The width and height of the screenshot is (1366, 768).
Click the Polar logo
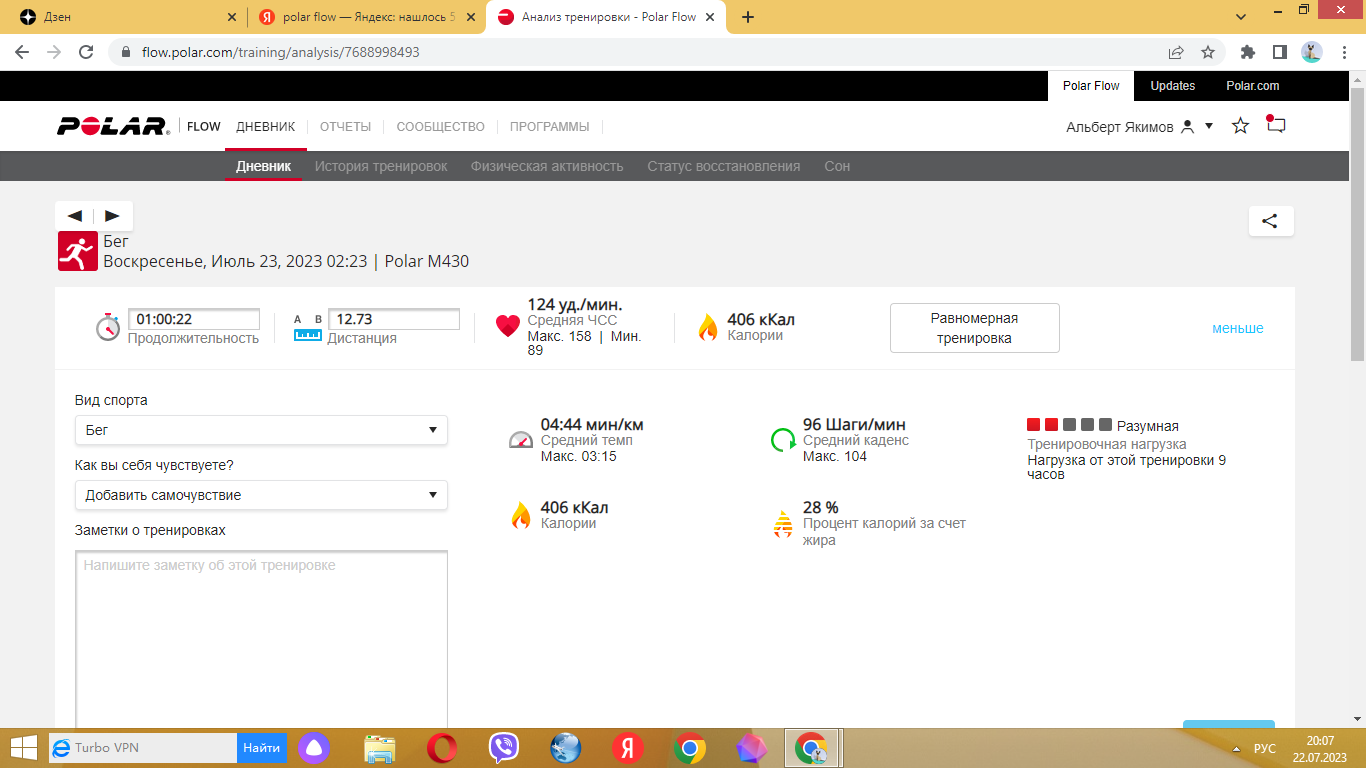tap(113, 126)
